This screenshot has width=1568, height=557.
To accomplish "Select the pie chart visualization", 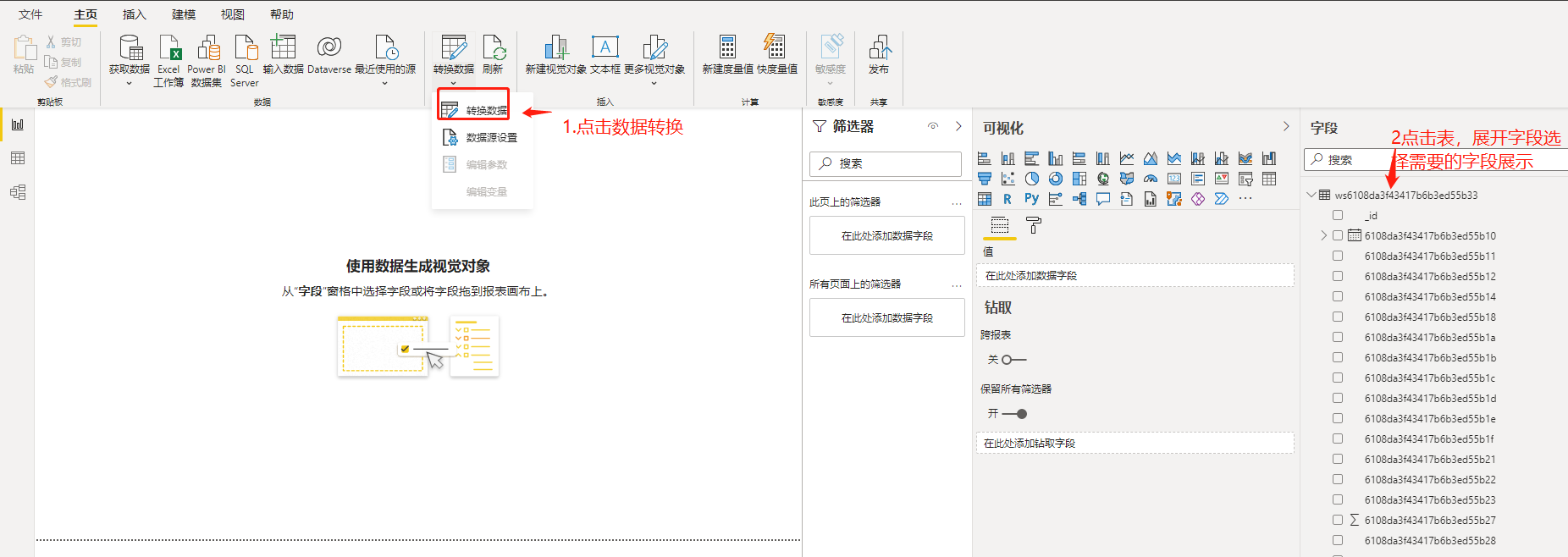I will pyautogui.click(x=1031, y=179).
